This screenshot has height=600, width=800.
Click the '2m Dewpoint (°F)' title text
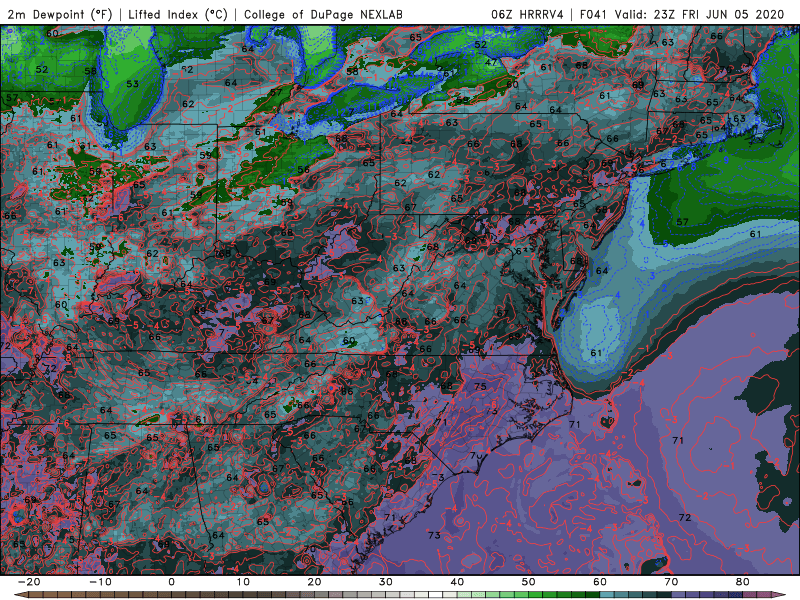click(x=60, y=14)
